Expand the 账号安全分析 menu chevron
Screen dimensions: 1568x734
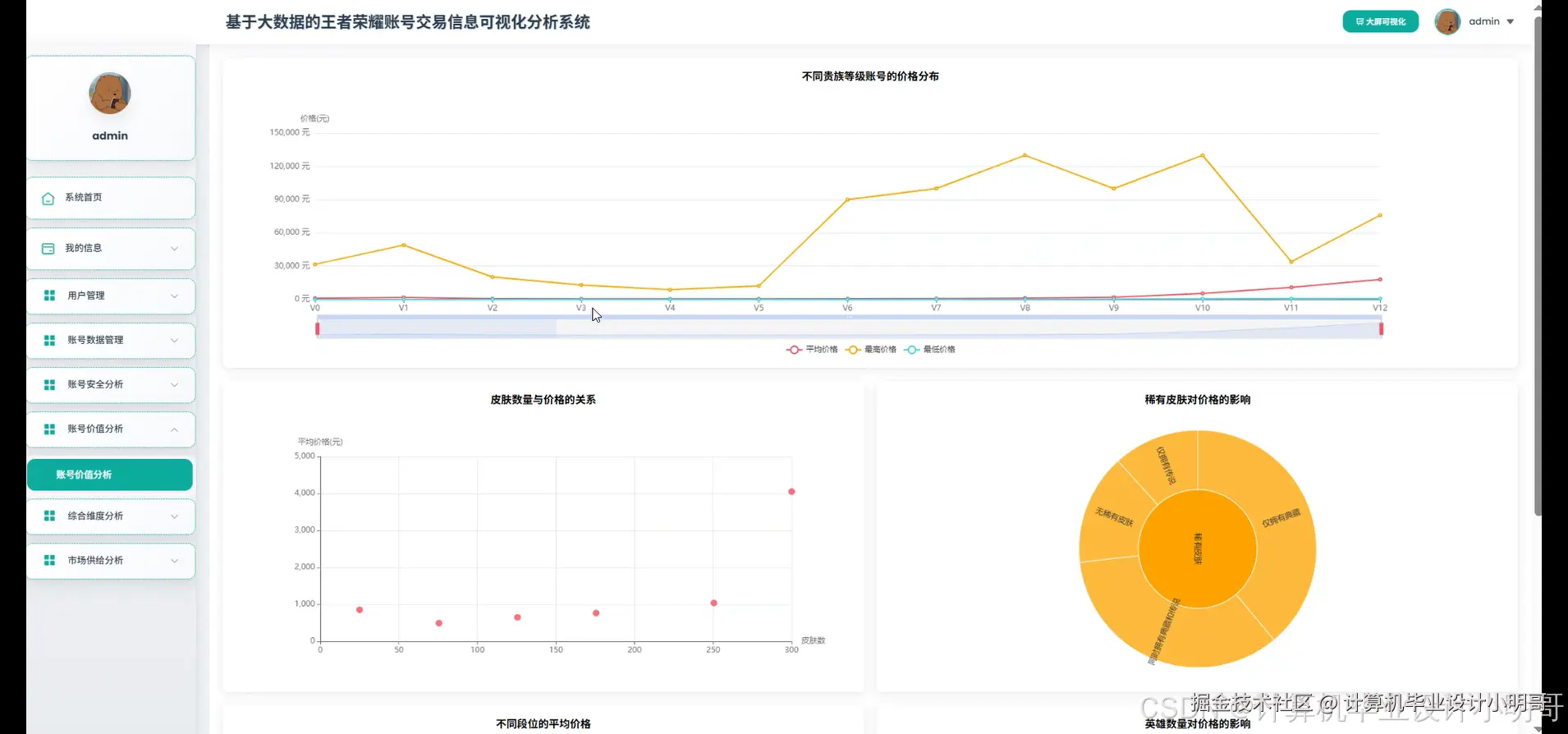[x=174, y=384]
